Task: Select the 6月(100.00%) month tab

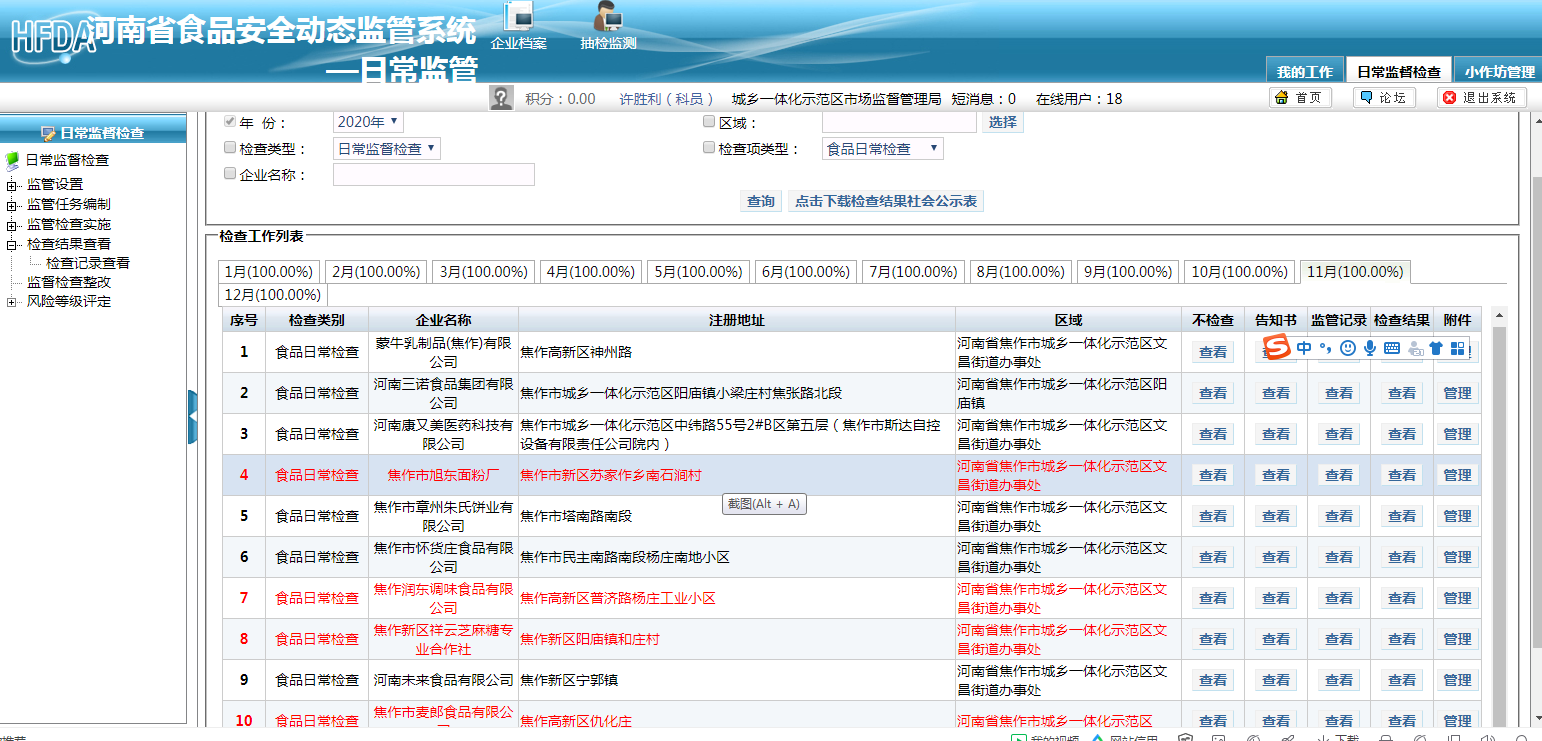Action: point(807,271)
